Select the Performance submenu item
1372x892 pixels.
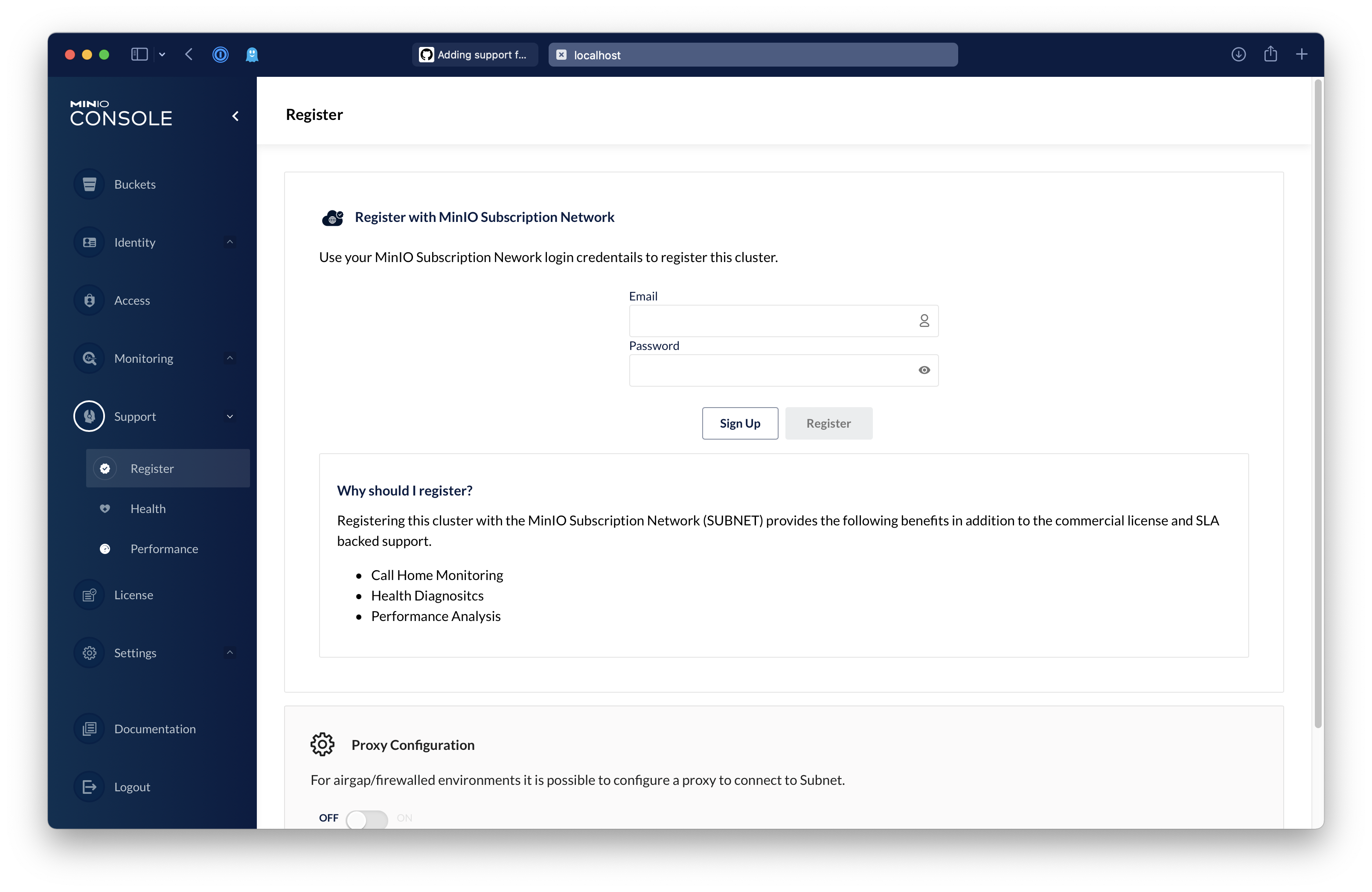tap(168, 549)
